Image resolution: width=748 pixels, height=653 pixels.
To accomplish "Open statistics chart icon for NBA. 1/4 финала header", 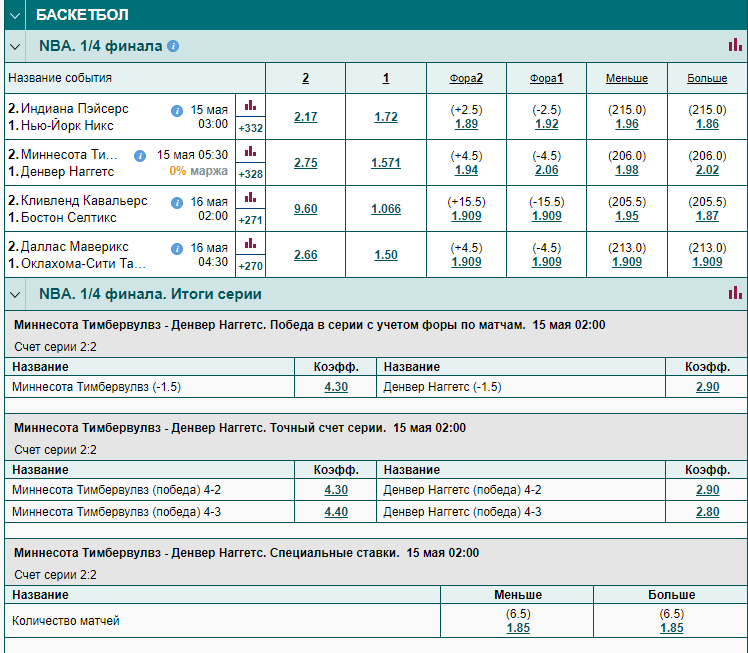I will tap(735, 45).
